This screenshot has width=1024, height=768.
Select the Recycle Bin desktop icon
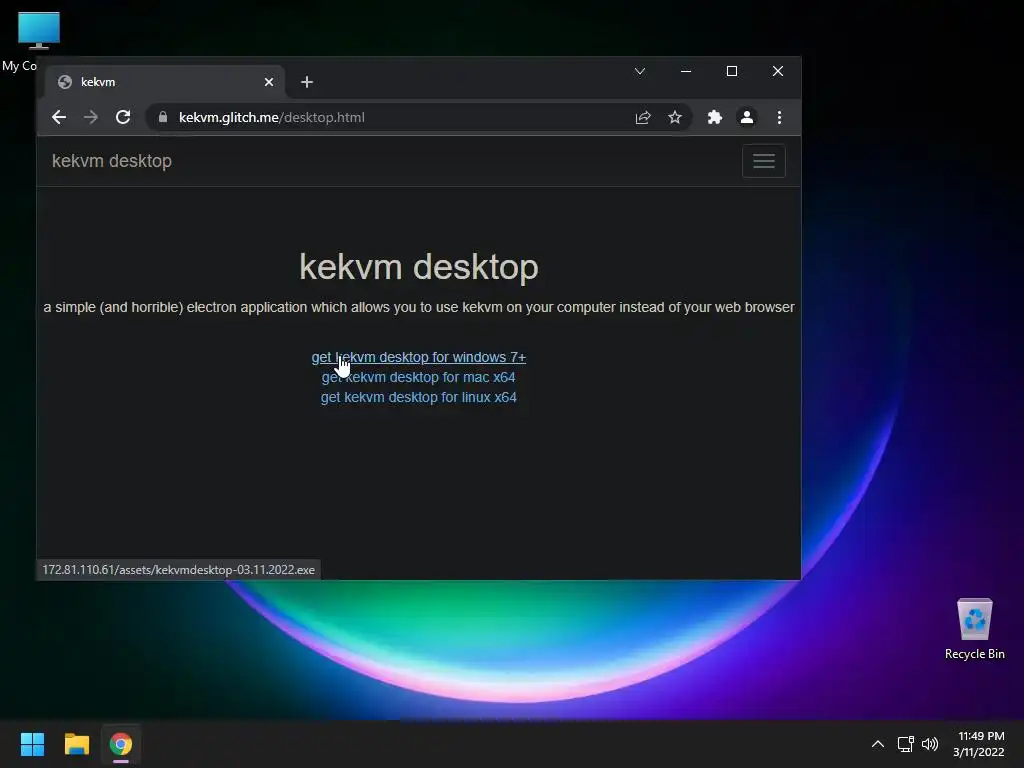pyautogui.click(x=974, y=628)
